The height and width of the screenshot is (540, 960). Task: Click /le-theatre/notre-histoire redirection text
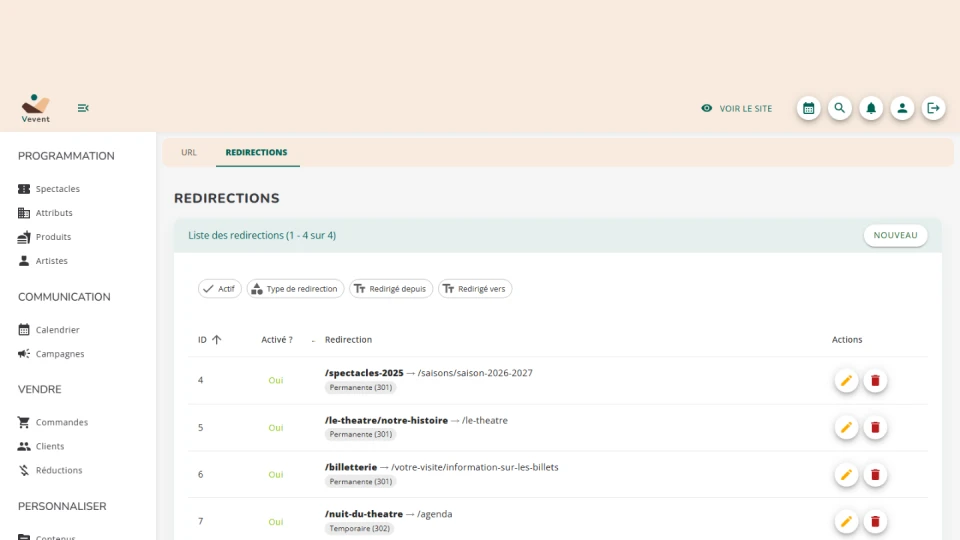click(x=386, y=421)
